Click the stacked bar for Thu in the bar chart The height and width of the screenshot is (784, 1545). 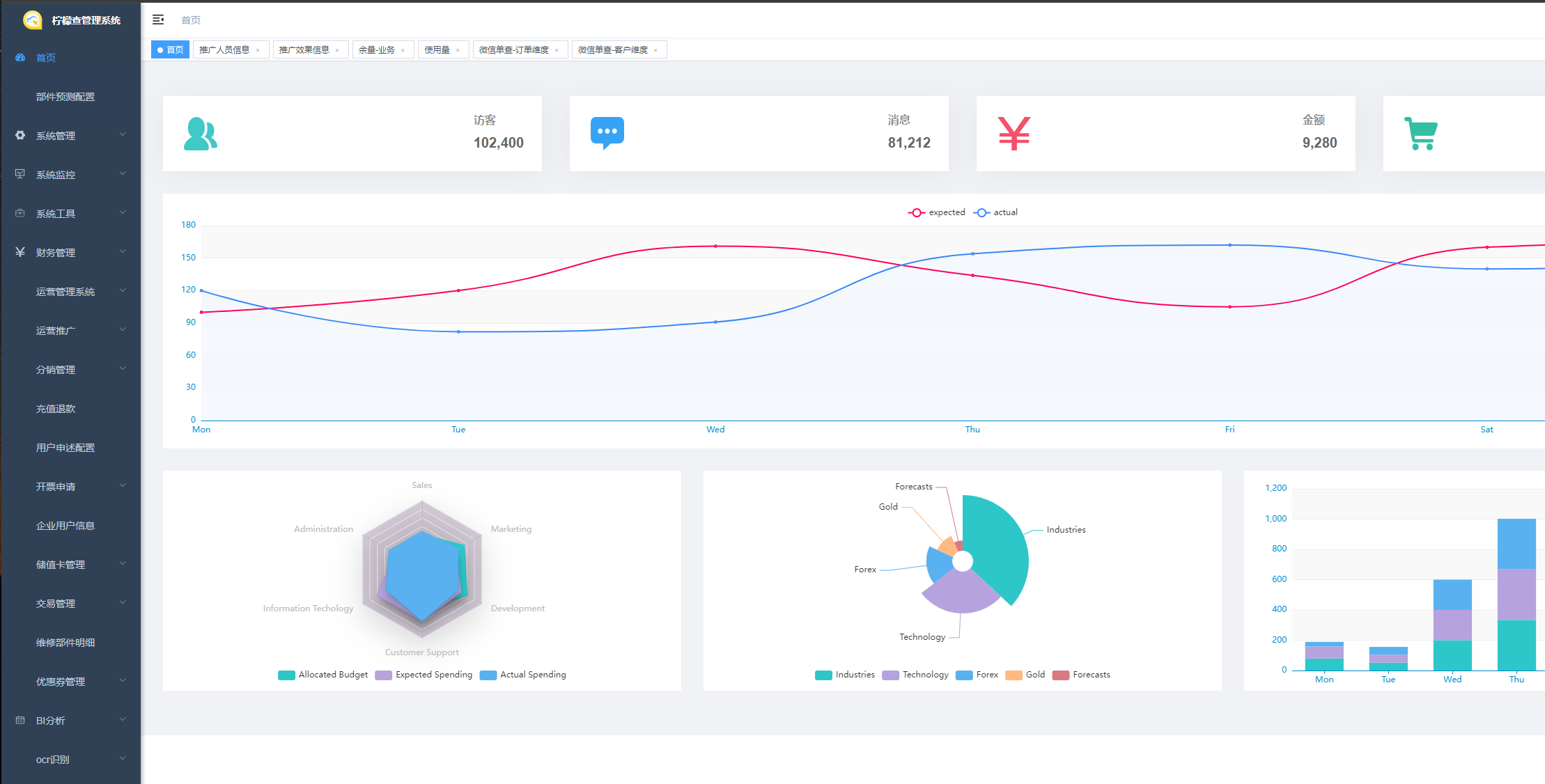coord(1516,595)
